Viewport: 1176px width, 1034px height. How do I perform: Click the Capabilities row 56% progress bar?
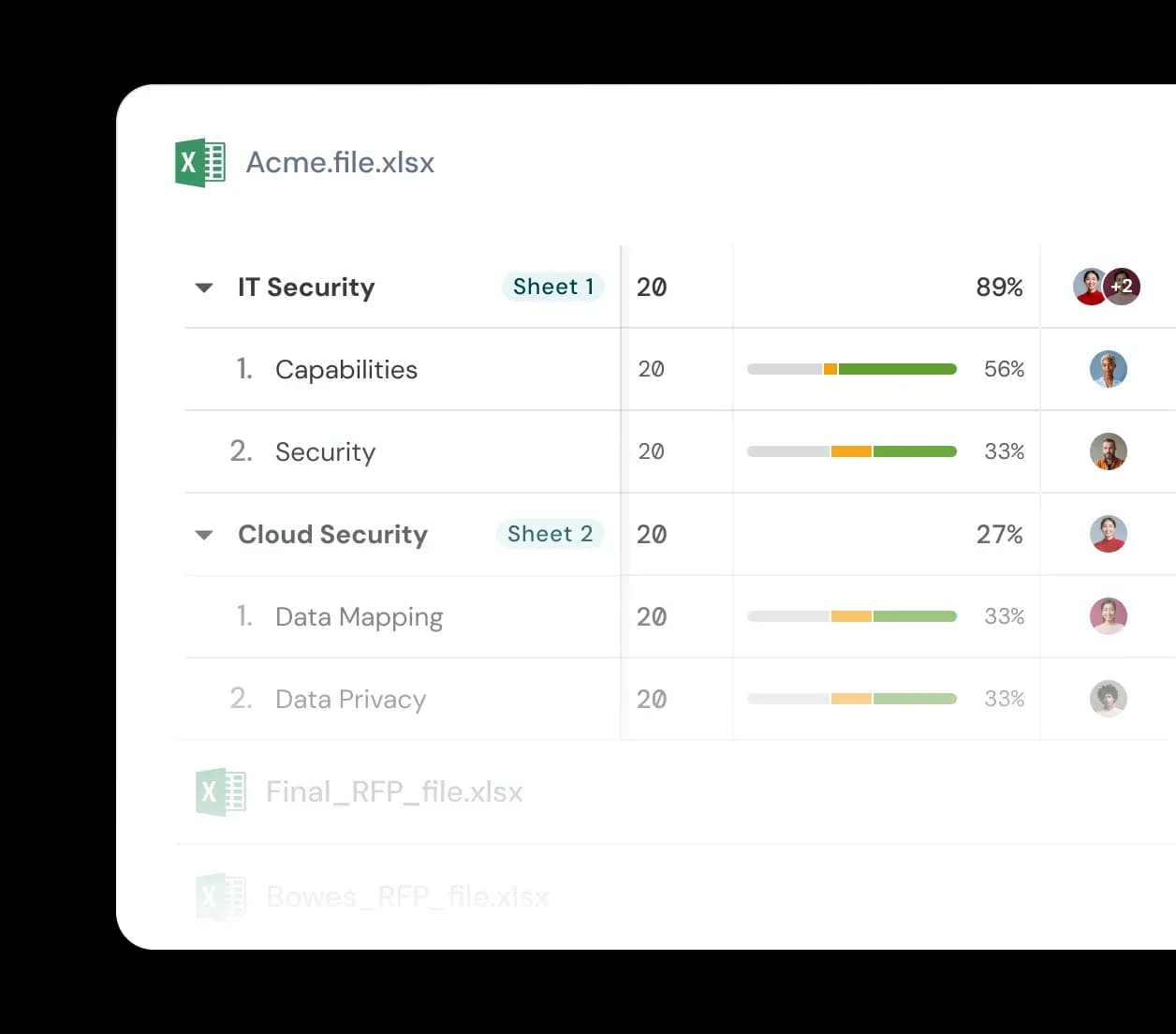tap(851, 369)
